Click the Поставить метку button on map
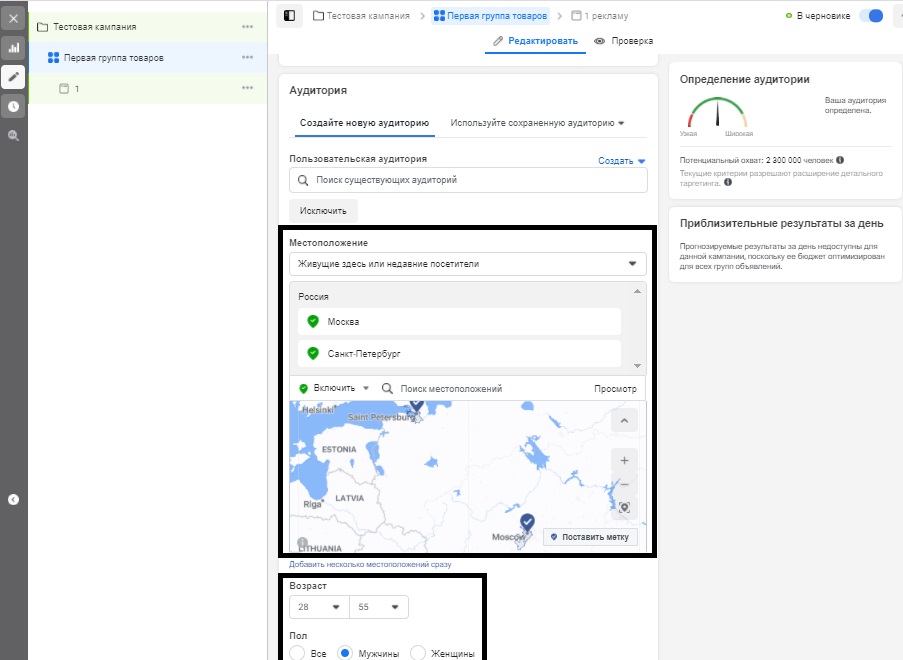This screenshot has height=660, width=903. point(590,537)
